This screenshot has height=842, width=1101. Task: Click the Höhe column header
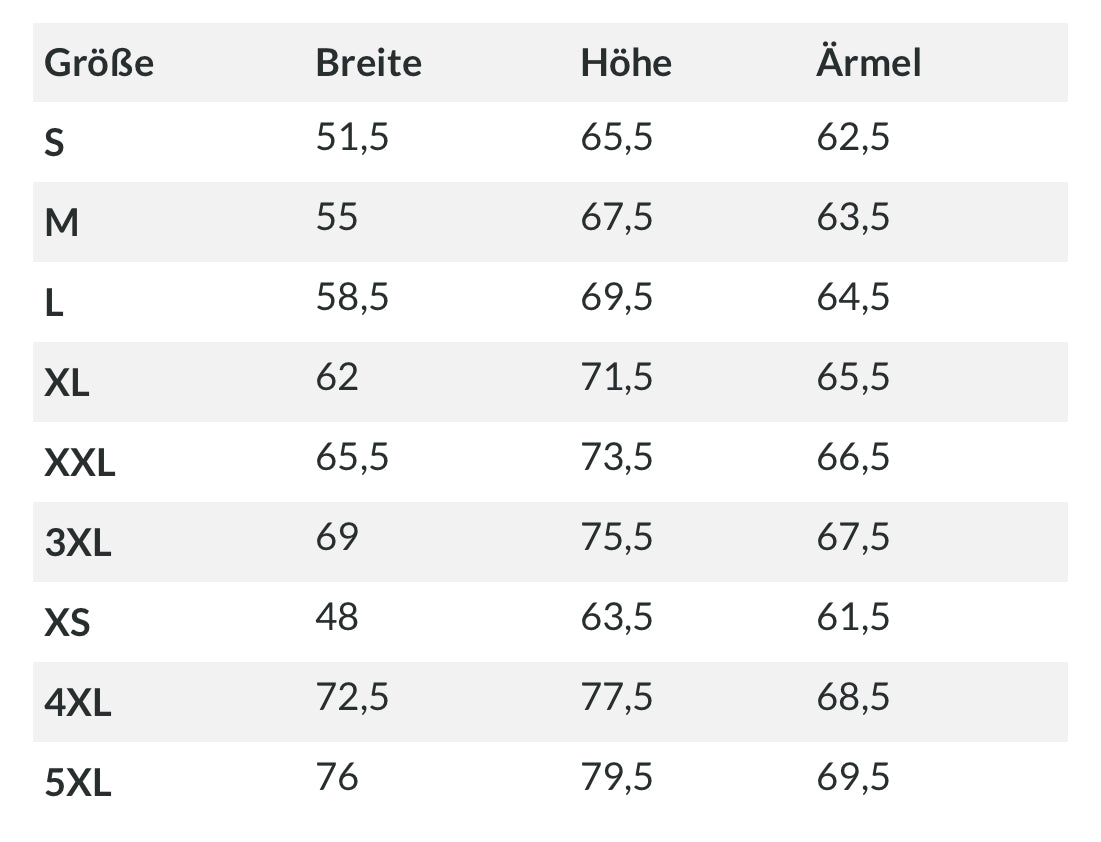tap(626, 63)
